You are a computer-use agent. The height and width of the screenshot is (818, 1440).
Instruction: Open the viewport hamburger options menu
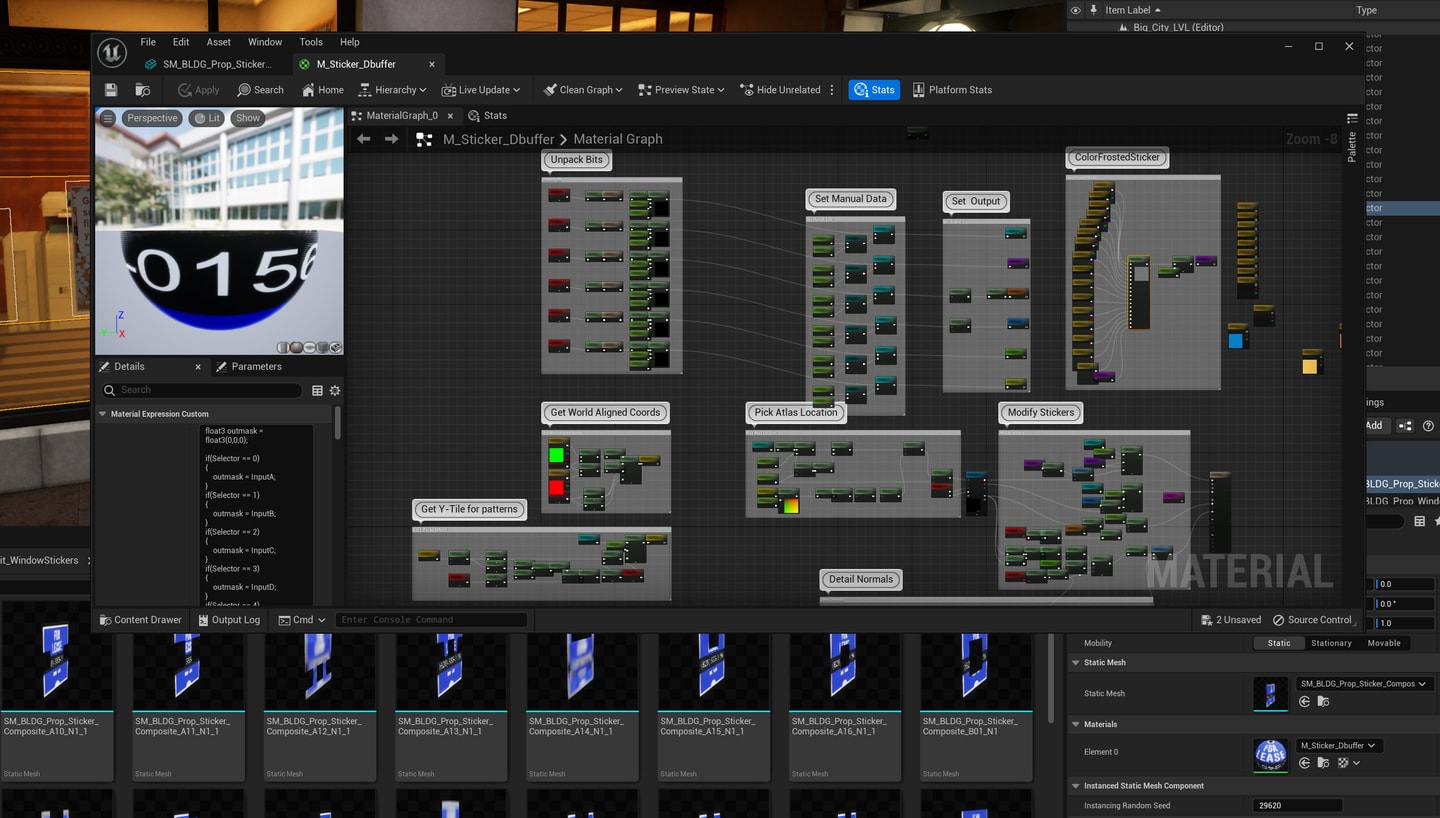coord(108,118)
